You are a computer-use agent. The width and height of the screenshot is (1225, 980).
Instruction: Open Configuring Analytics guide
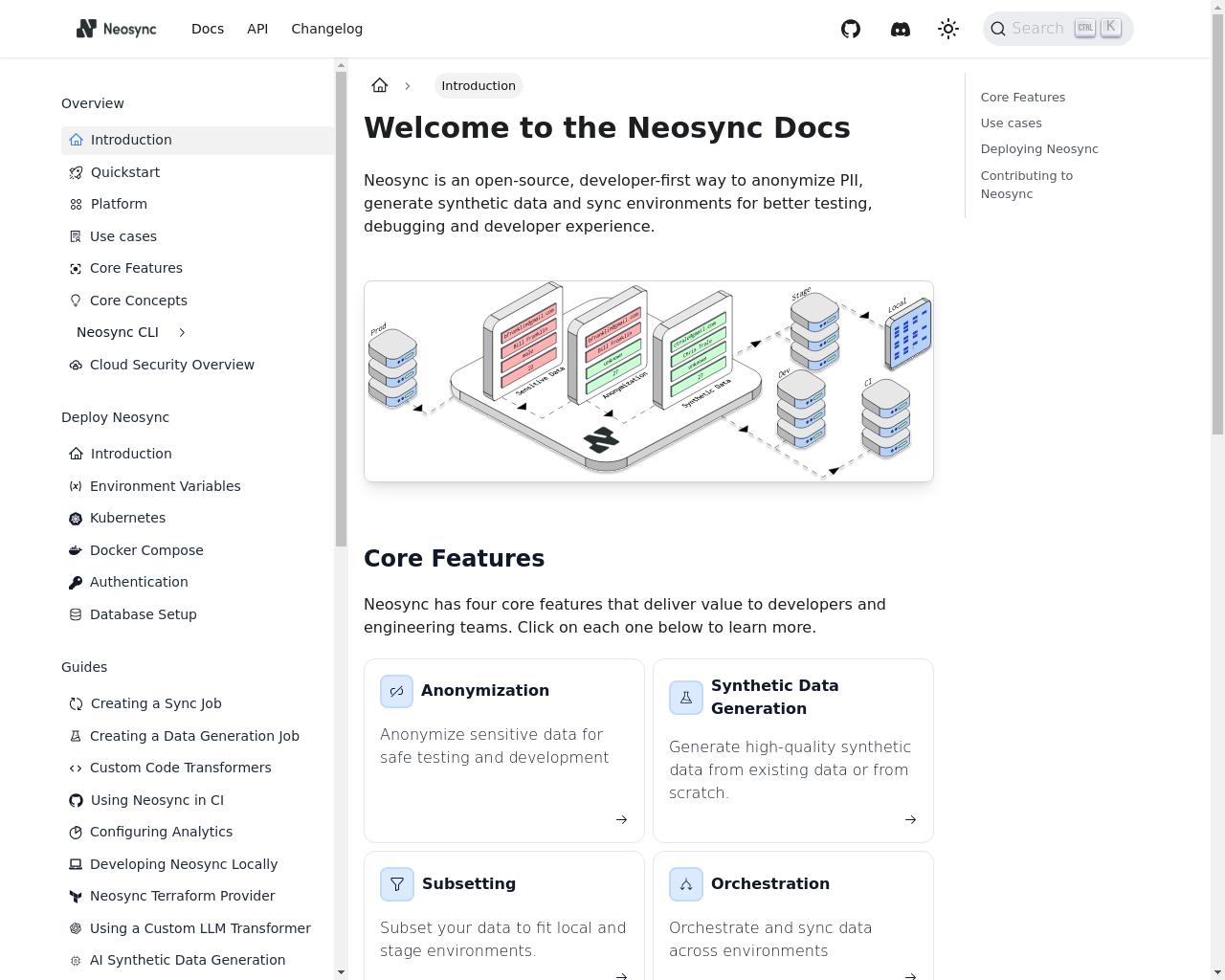pyautogui.click(x=161, y=832)
